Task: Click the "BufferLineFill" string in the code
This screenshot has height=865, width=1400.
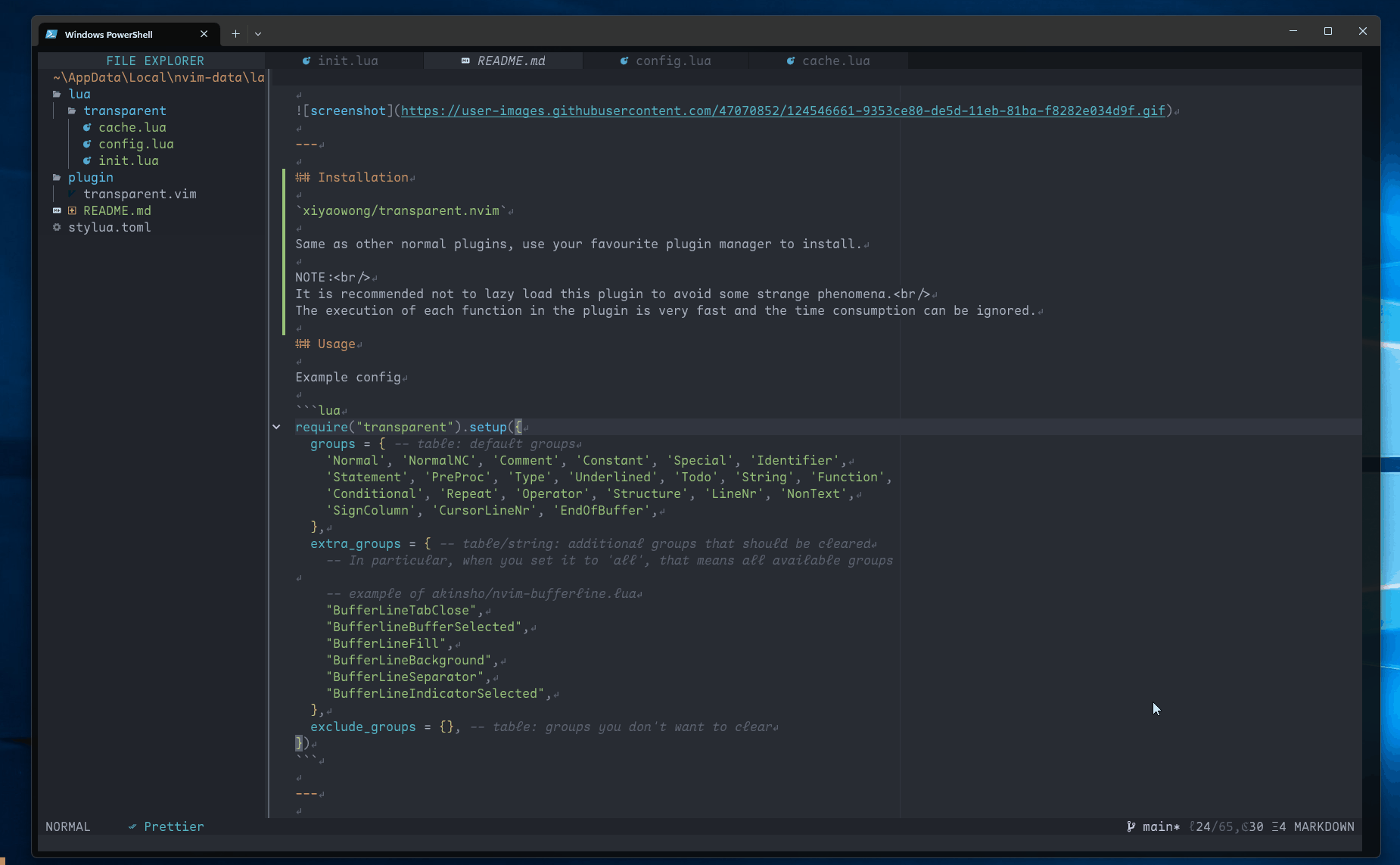Action: (x=386, y=644)
